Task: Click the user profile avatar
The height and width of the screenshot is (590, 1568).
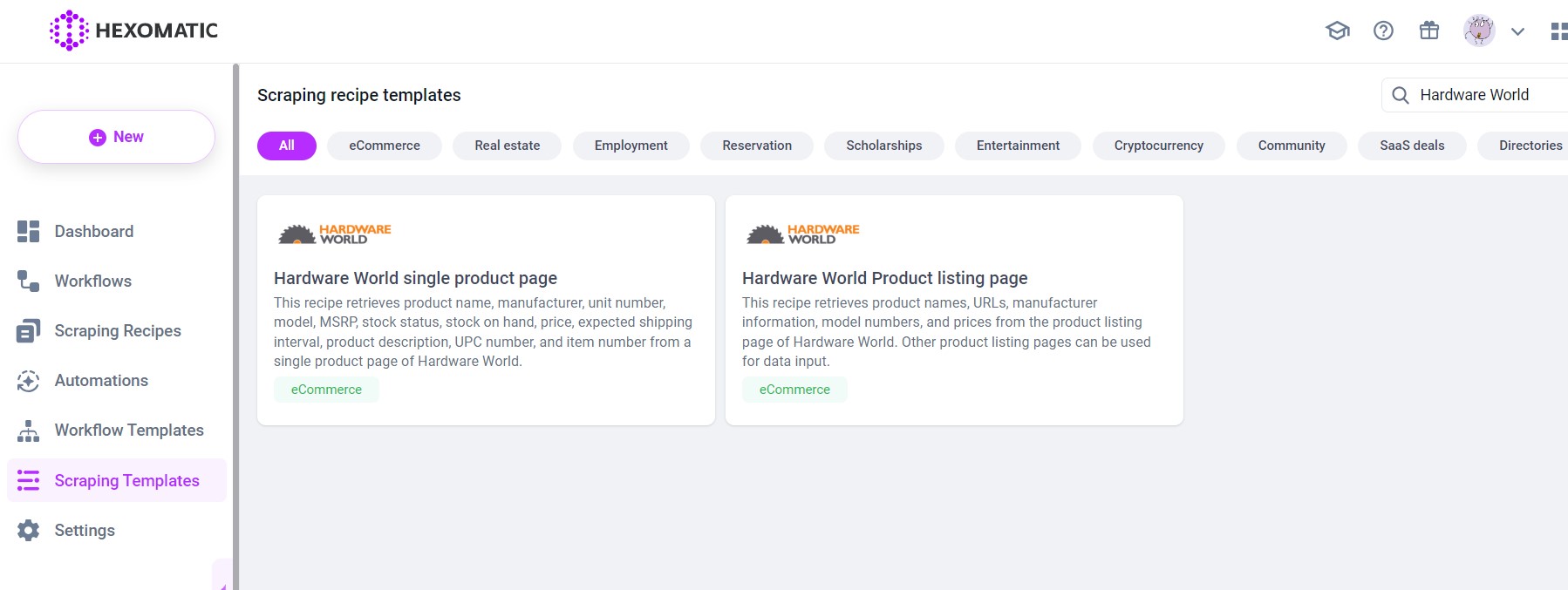Action: coord(1478,31)
